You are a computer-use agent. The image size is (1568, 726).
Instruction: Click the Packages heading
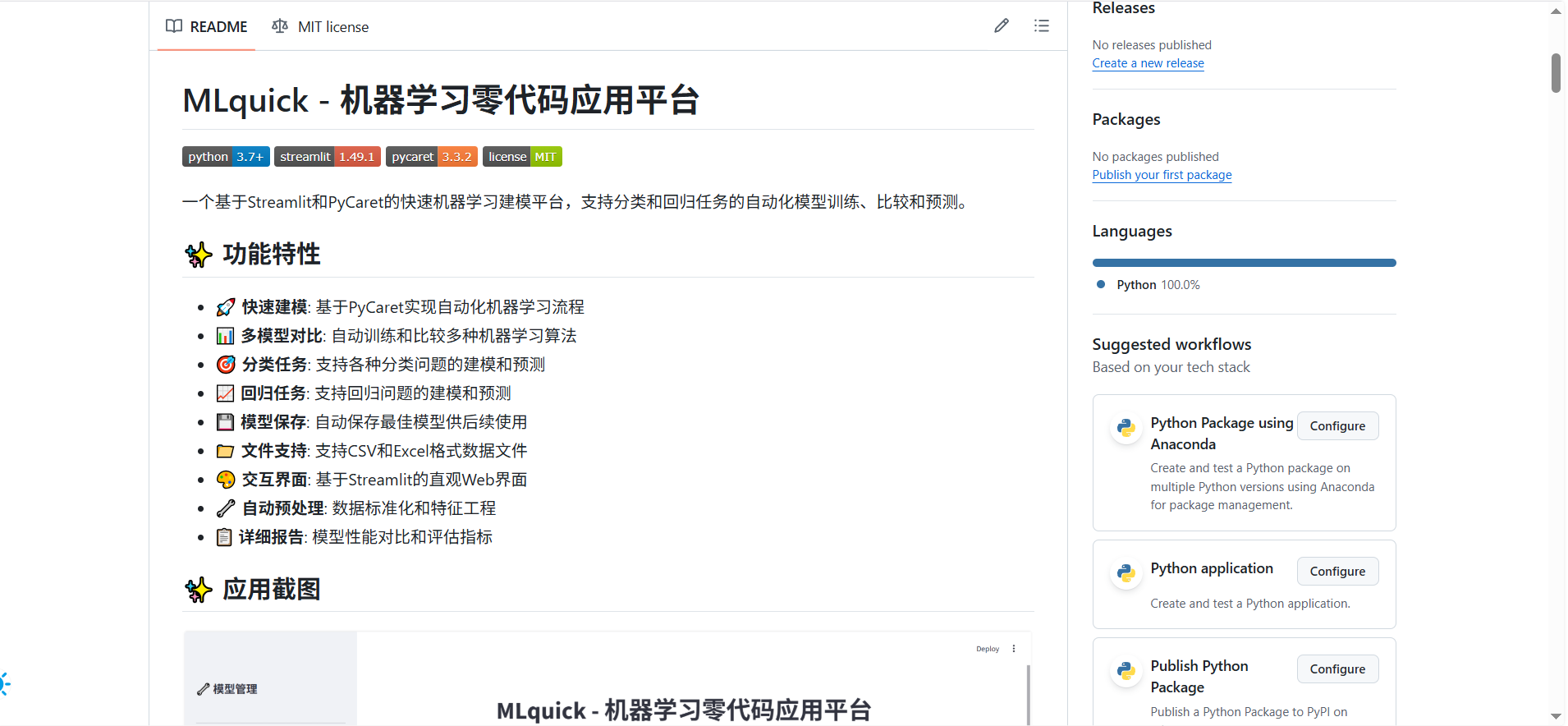[x=1126, y=120]
